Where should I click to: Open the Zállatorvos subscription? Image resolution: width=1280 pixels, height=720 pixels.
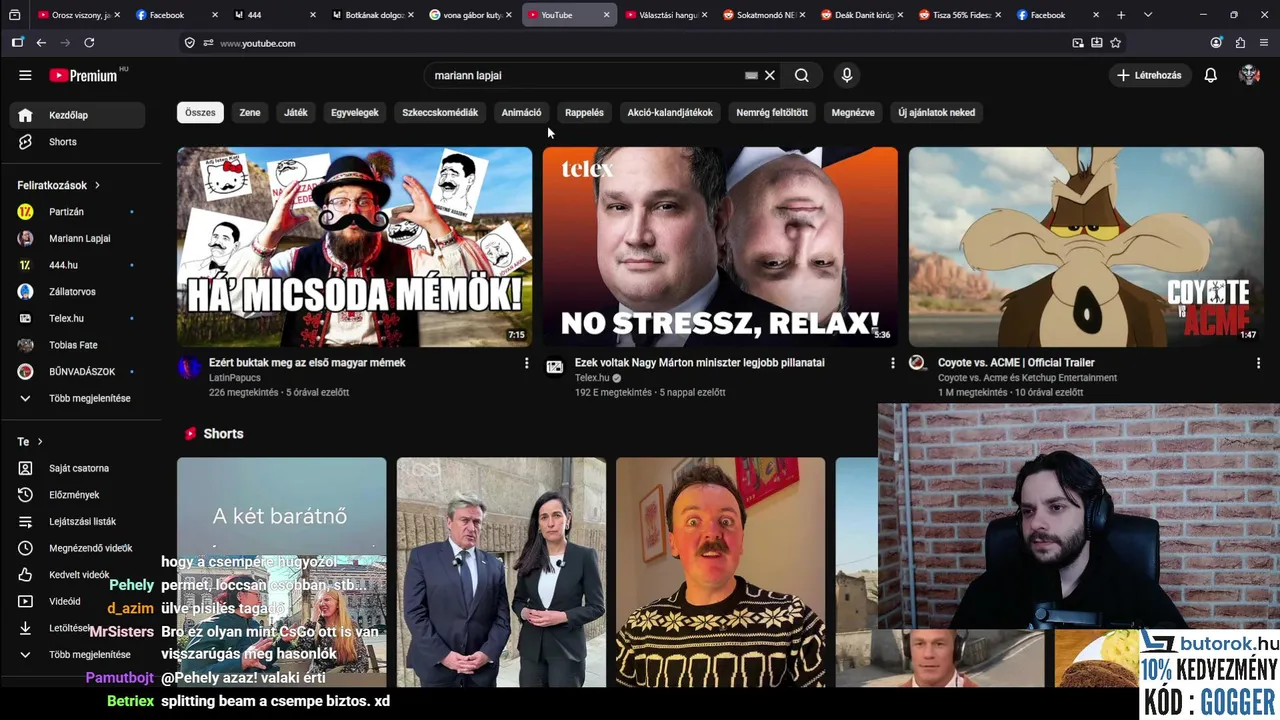(x=78, y=292)
